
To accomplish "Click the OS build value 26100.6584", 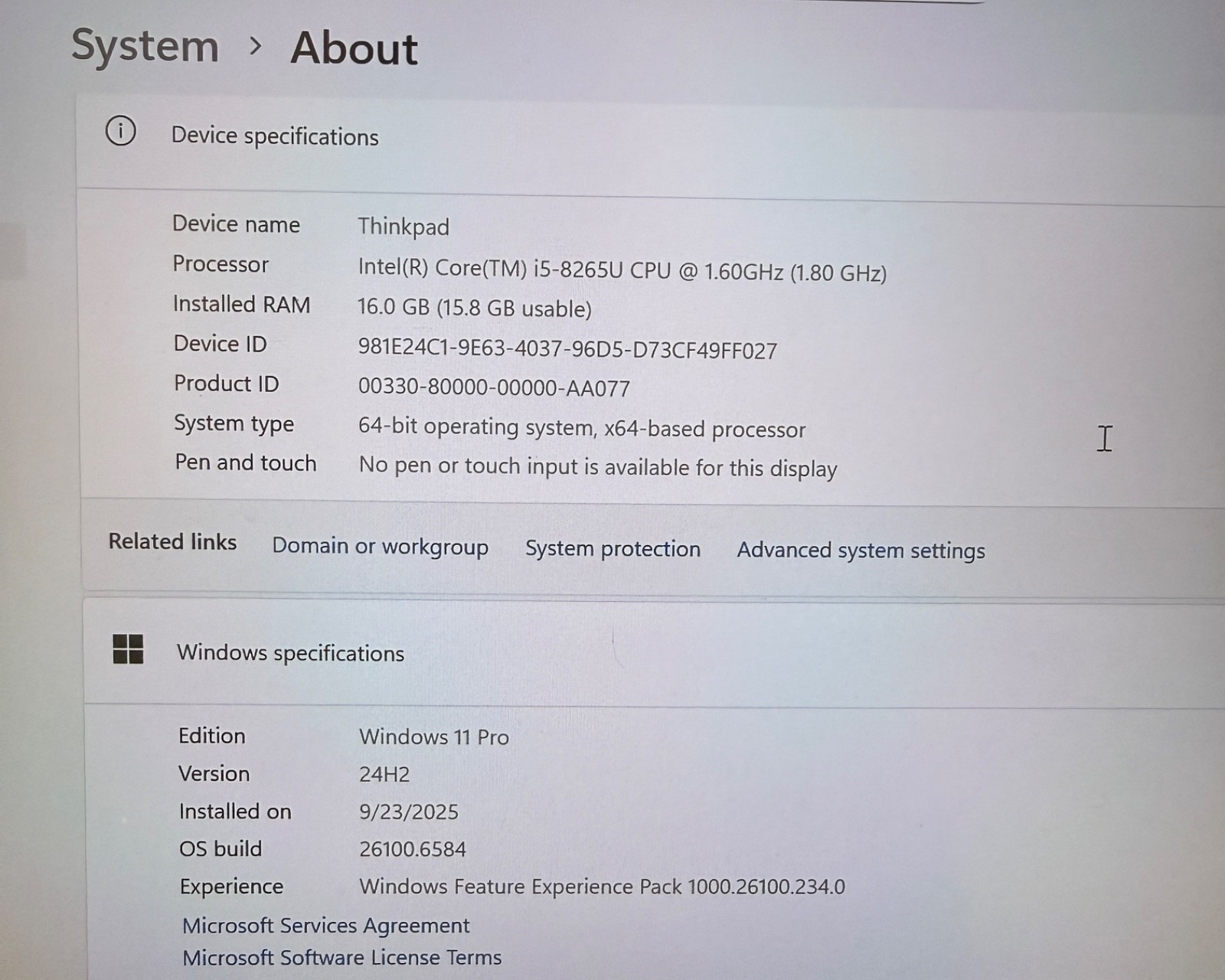I will click(413, 849).
